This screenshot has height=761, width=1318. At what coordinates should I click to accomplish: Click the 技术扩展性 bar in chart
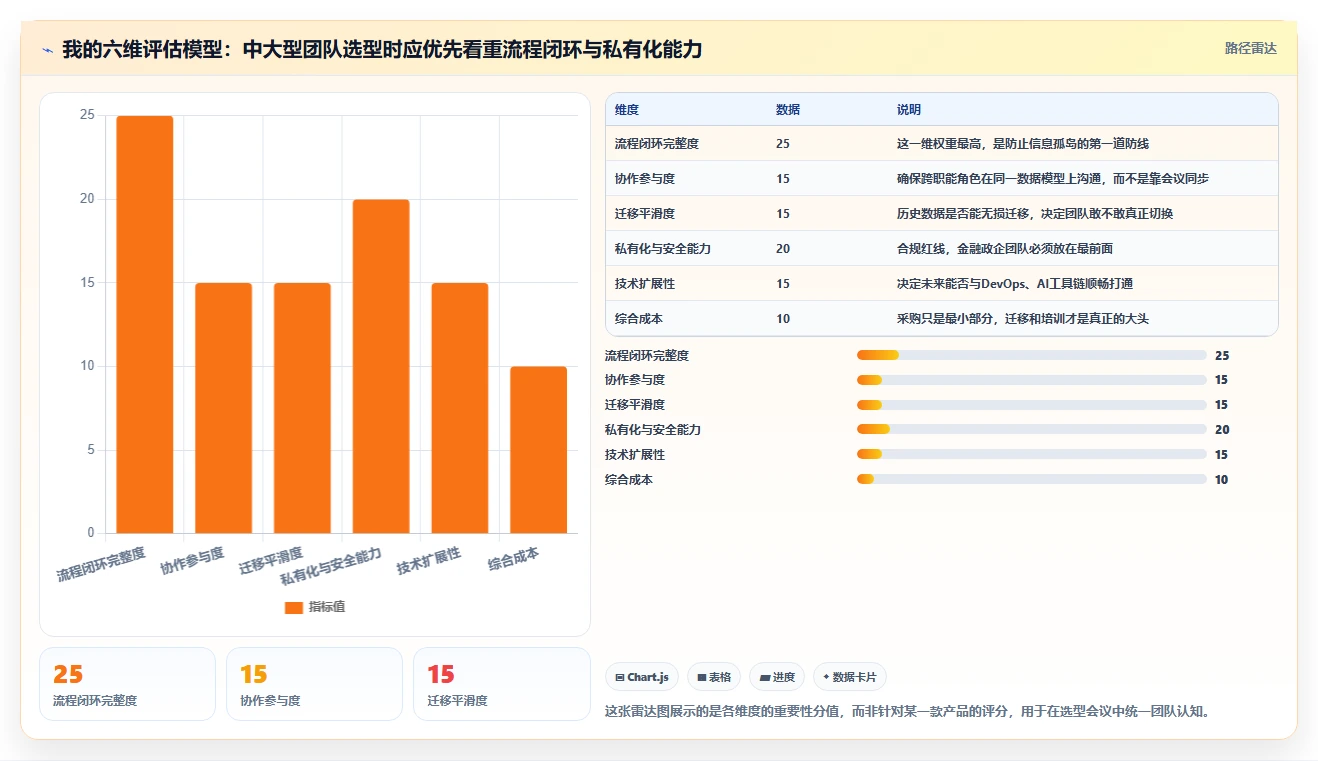pyautogui.click(x=460, y=408)
